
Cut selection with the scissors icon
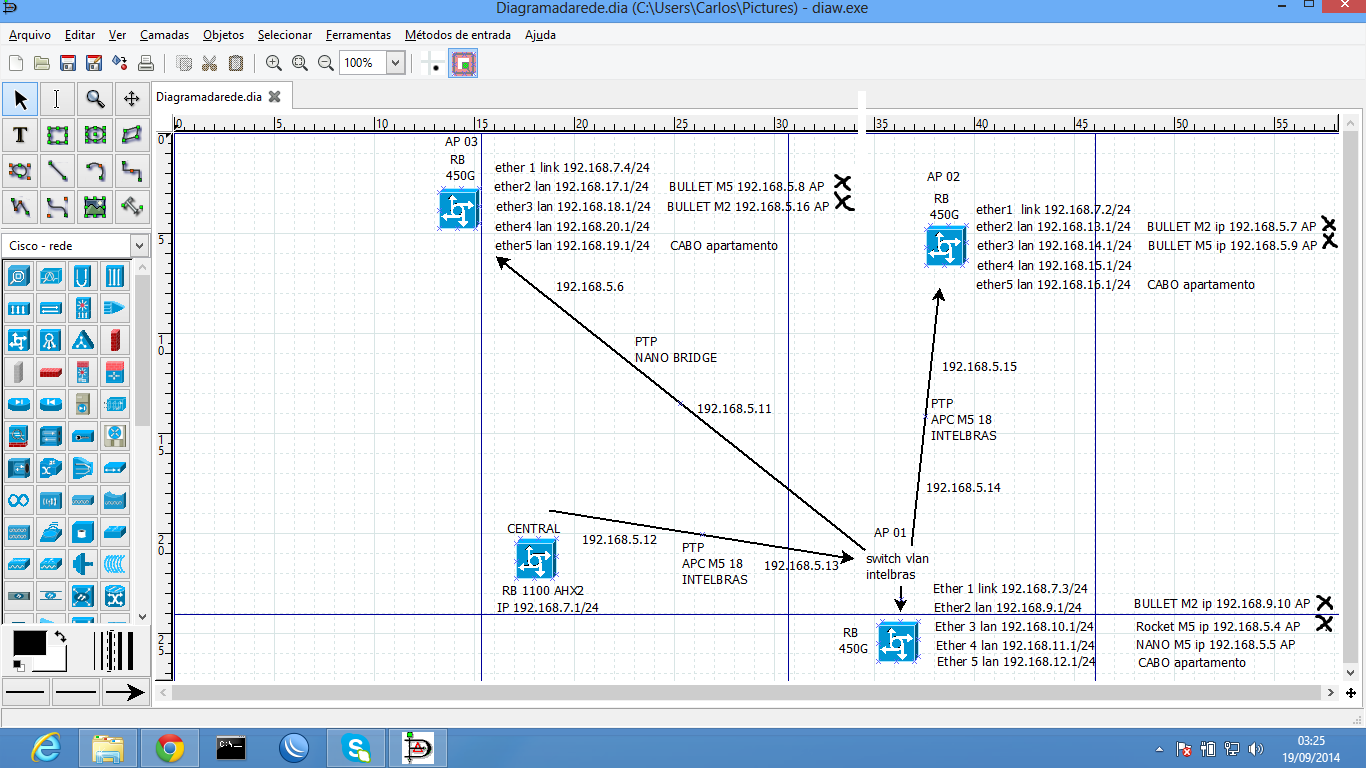pos(210,63)
